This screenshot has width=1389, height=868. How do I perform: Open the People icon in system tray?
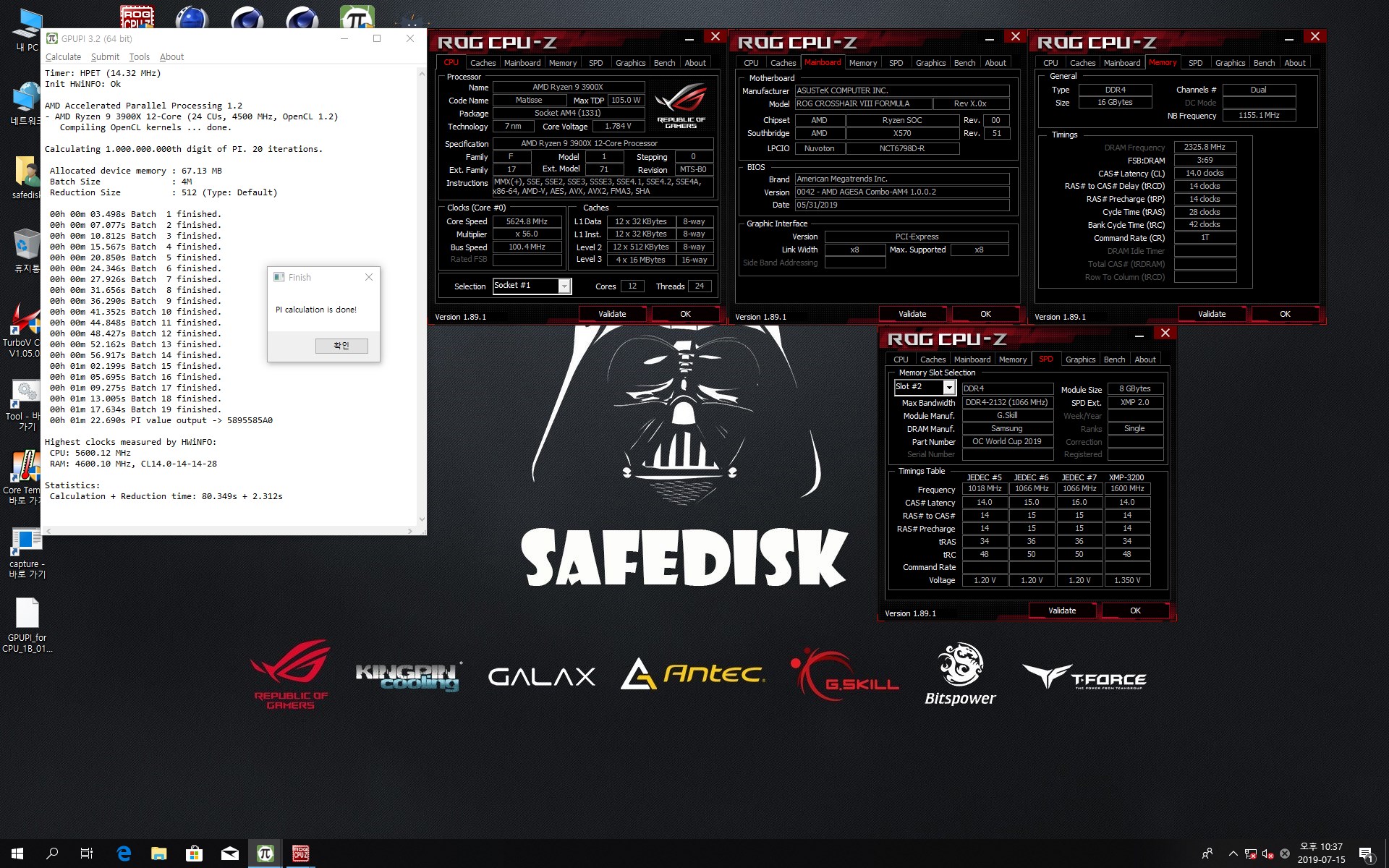tap(1207, 854)
